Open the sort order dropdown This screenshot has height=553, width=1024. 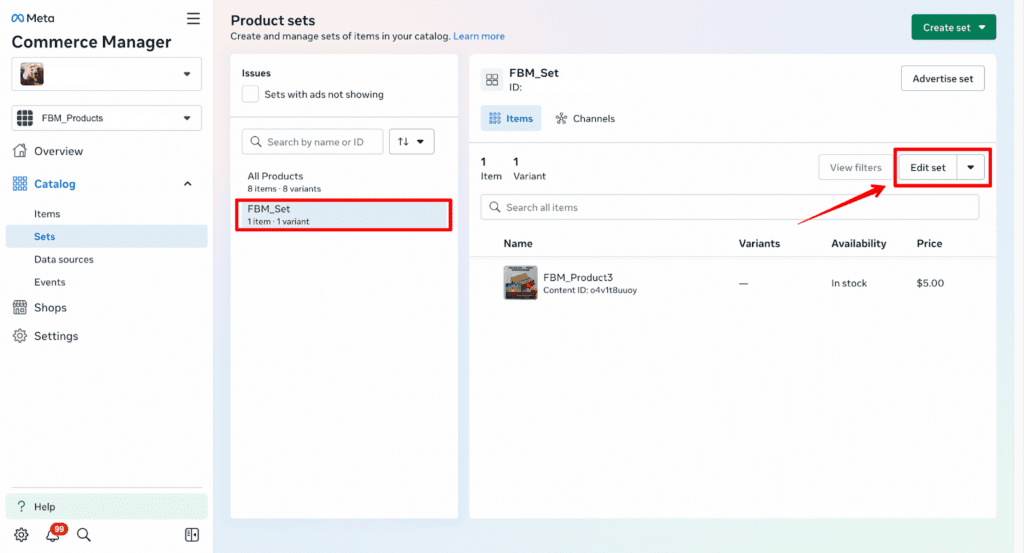tap(411, 142)
